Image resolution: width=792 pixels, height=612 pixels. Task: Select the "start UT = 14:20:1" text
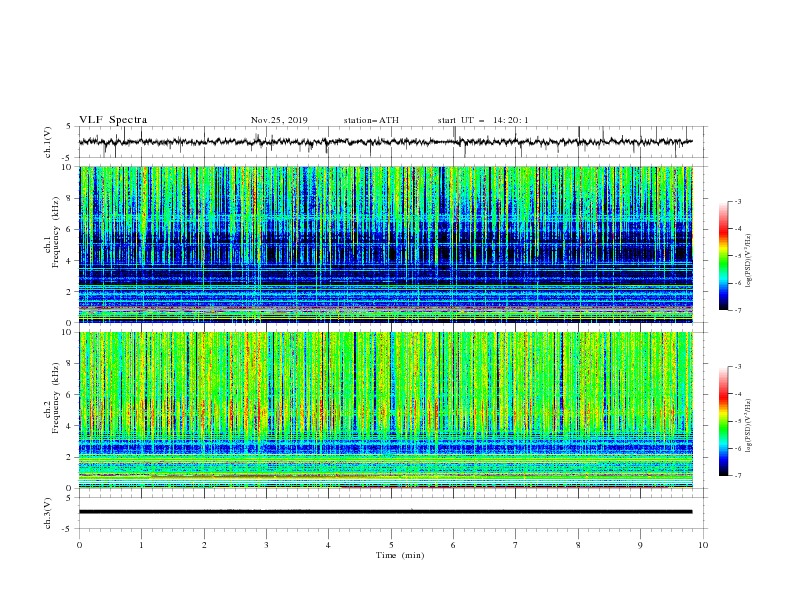483,120
